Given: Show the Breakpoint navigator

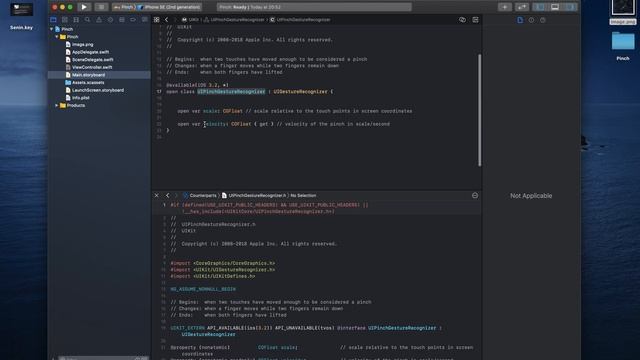Looking at the screenshot, I should coord(133,20).
